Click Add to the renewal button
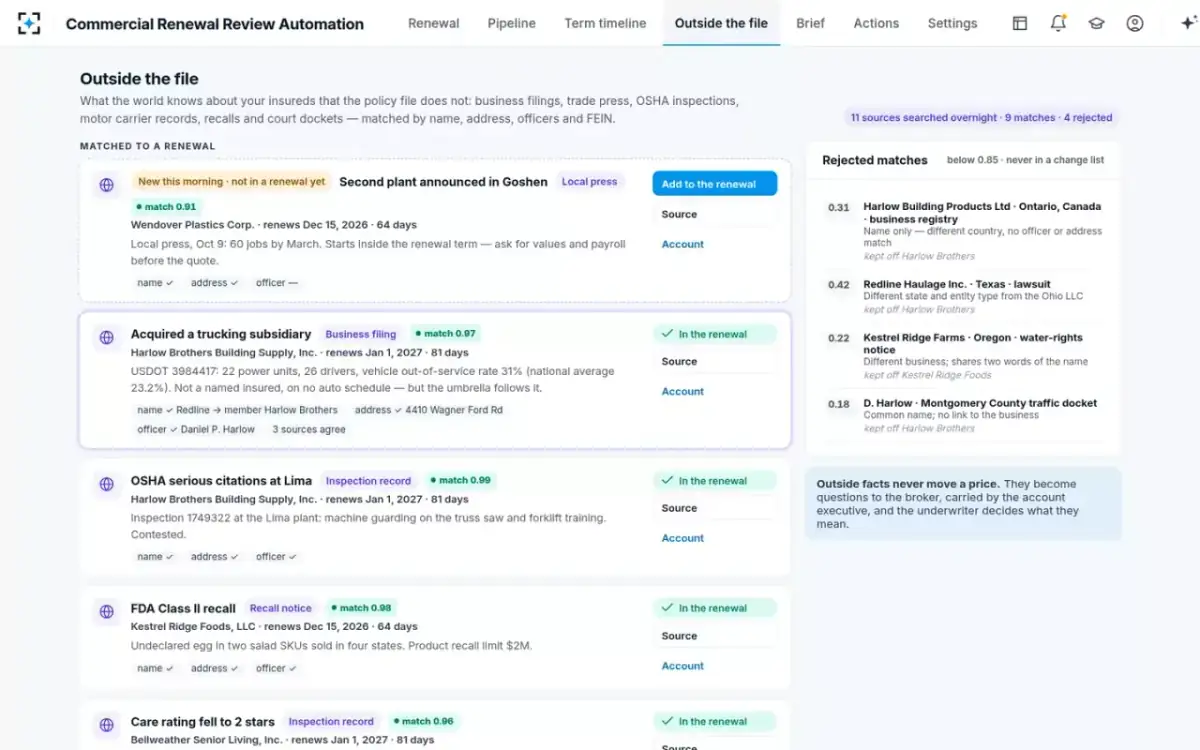Viewport: 1200px width, 750px height. click(714, 184)
